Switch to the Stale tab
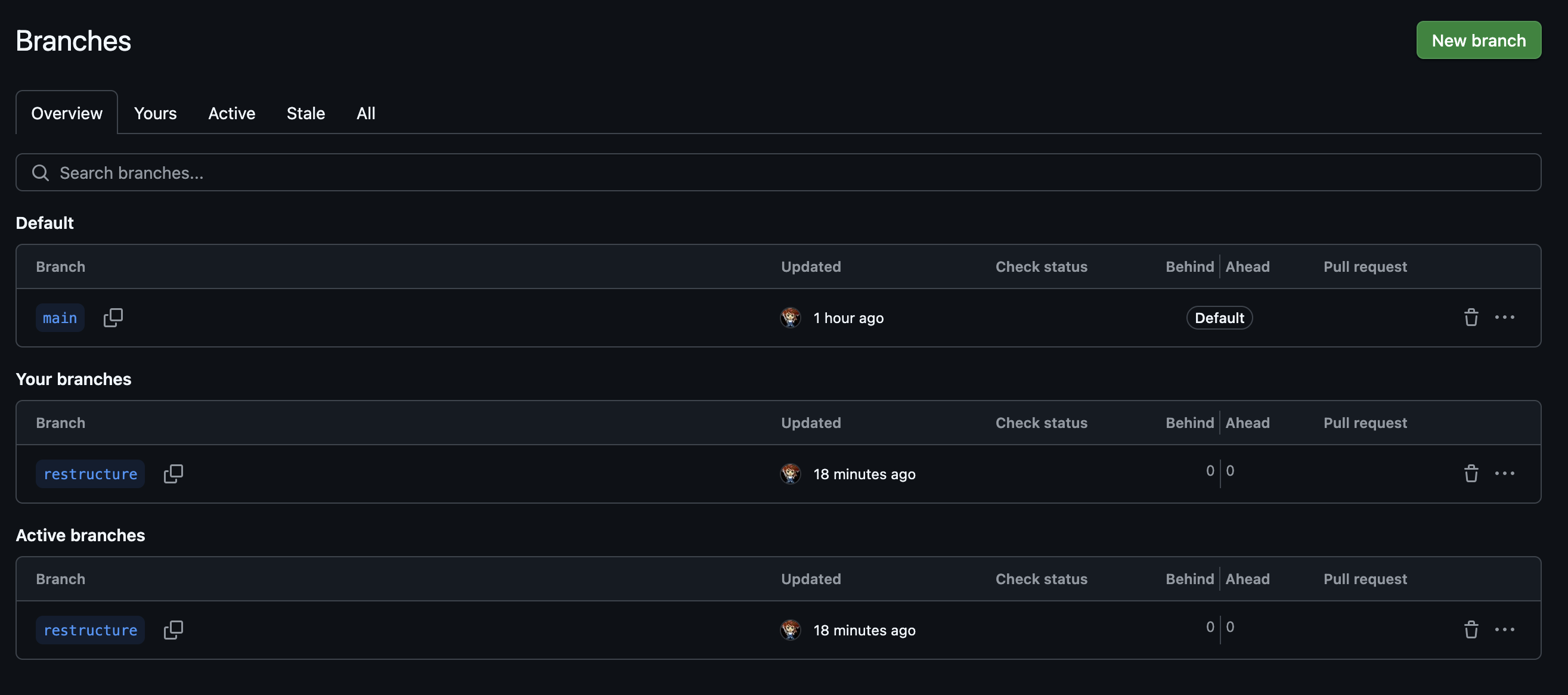 [305, 111]
